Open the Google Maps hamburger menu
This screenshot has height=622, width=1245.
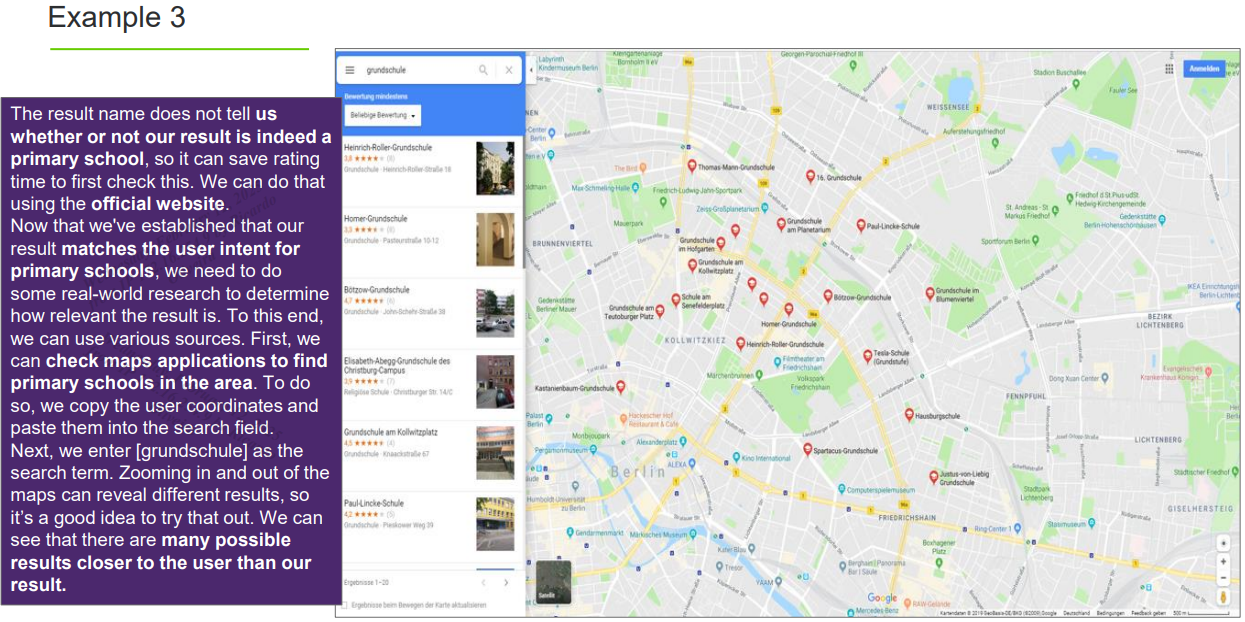click(x=350, y=70)
